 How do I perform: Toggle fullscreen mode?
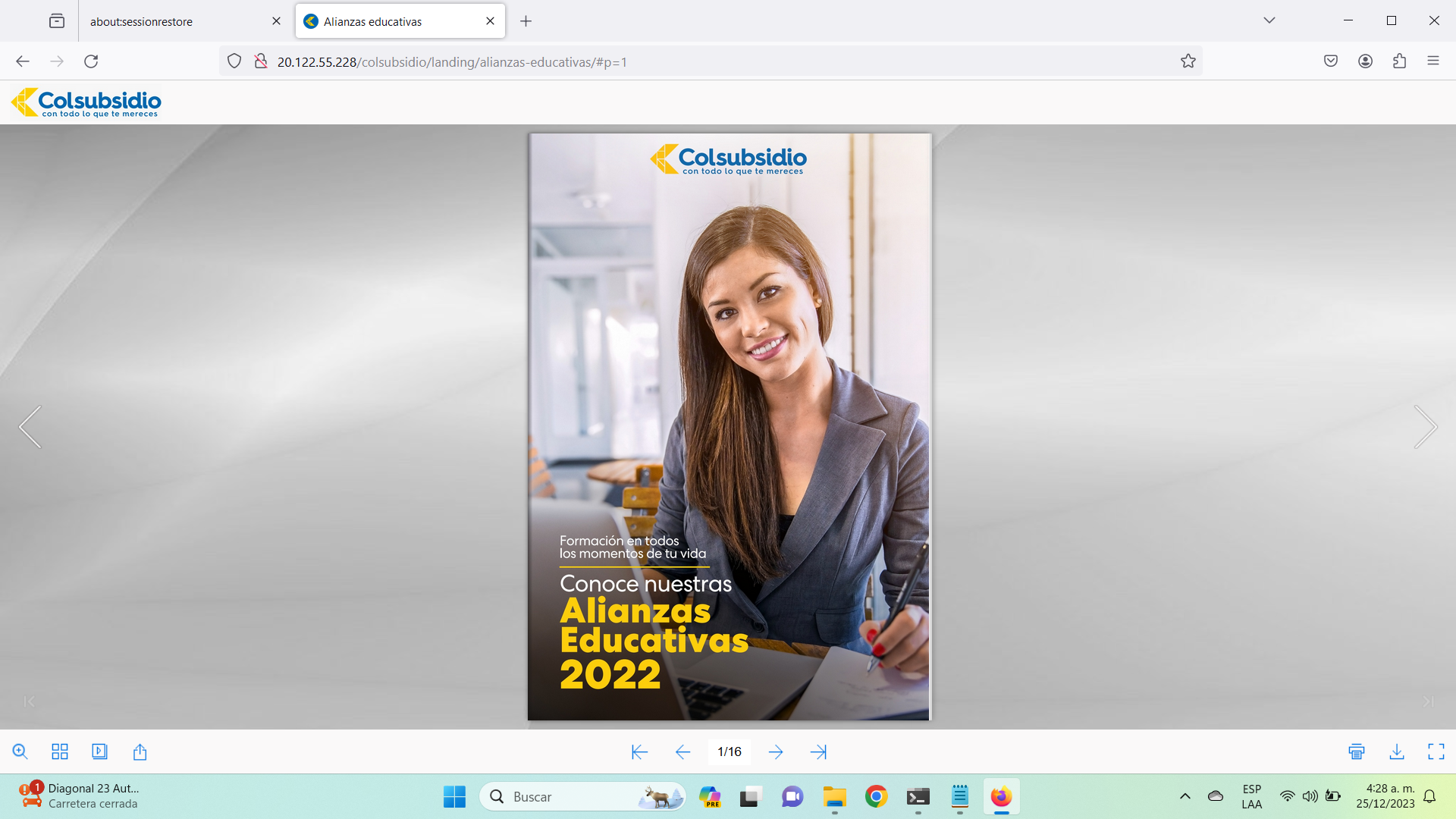point(1436,752)
